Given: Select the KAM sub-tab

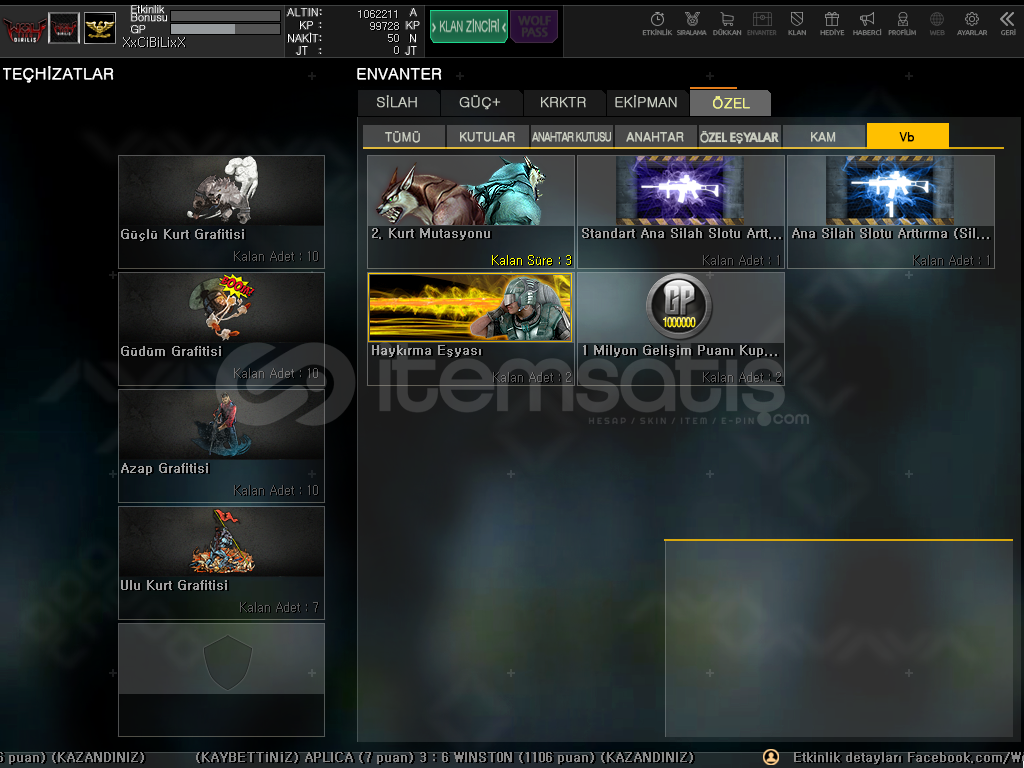Looking at the screenshot, I should 823,136.
